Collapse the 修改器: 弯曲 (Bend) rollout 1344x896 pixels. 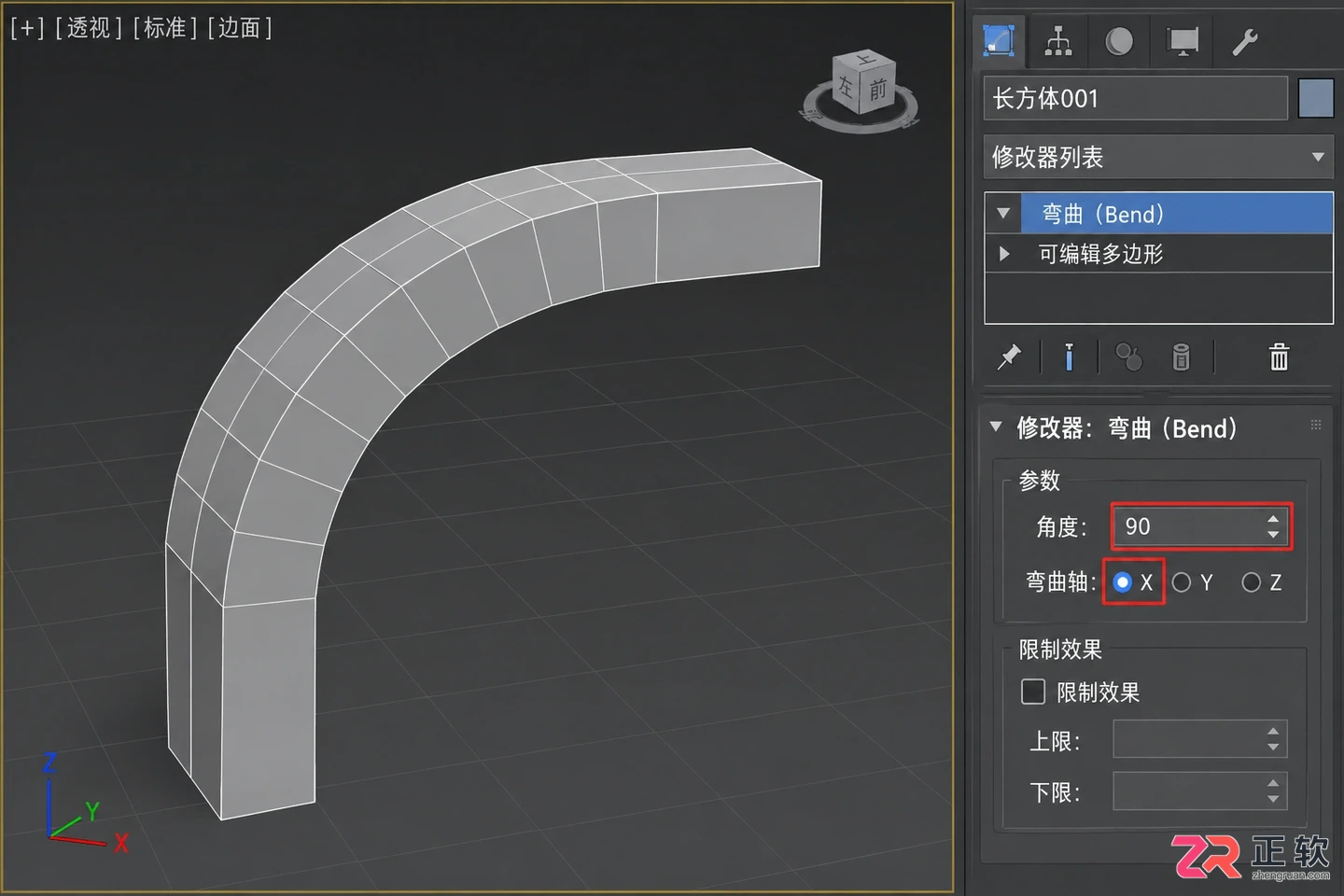996,427
